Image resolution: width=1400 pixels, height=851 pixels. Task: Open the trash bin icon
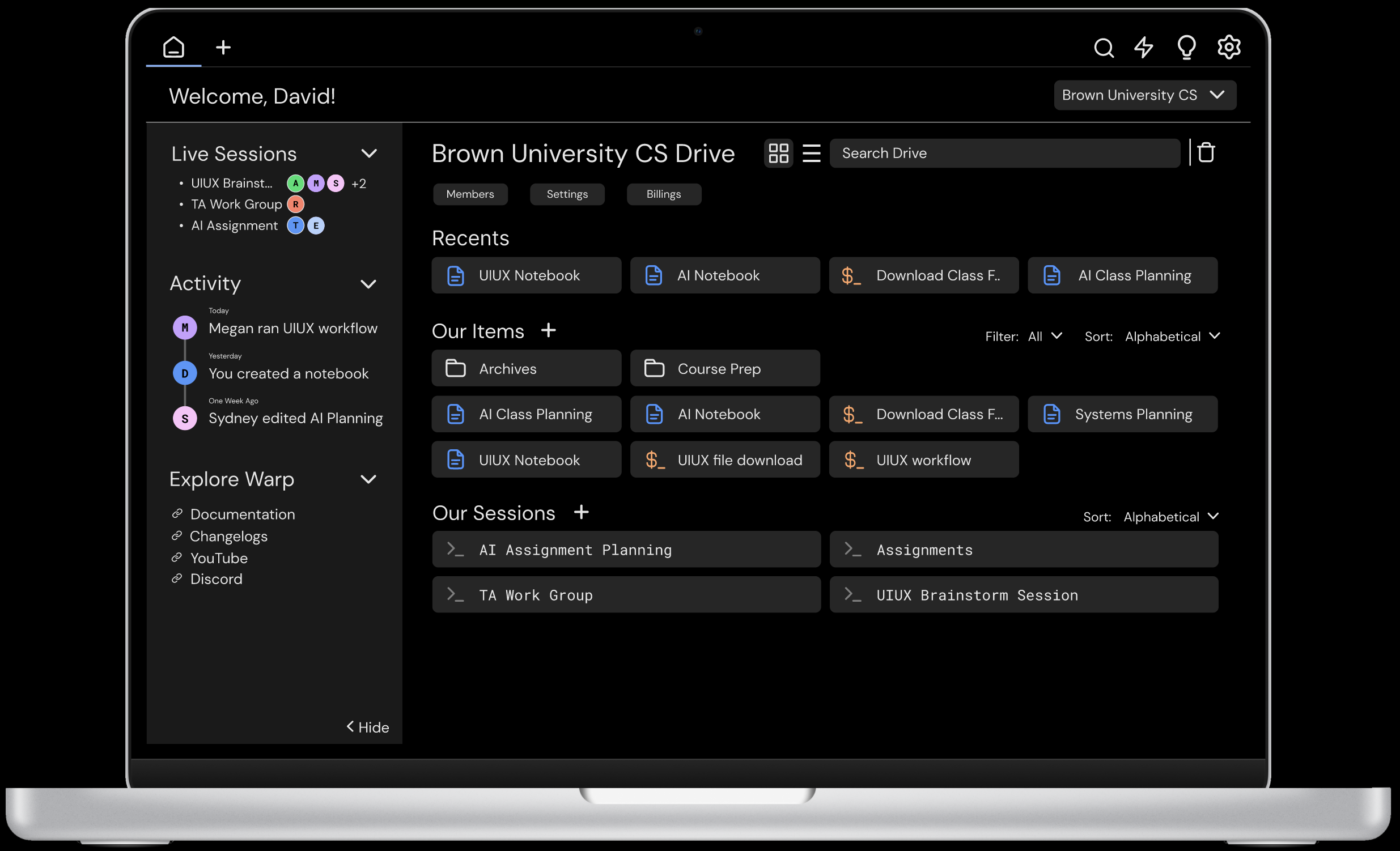pos(1206,152)
